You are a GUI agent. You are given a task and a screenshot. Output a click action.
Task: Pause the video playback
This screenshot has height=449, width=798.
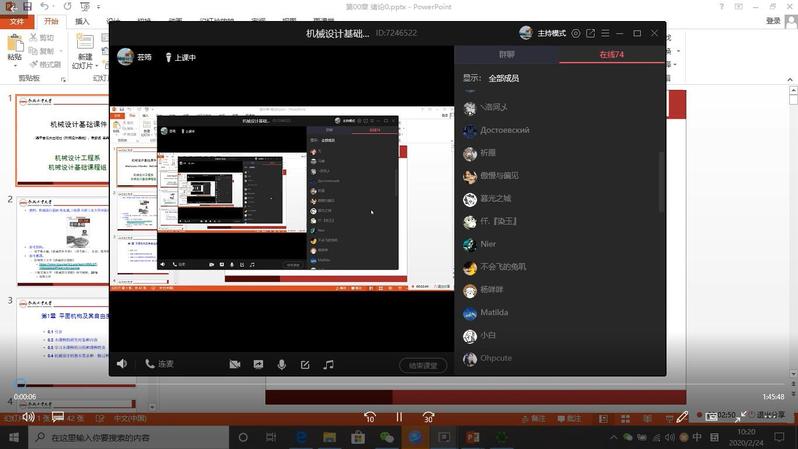(398, 417)
